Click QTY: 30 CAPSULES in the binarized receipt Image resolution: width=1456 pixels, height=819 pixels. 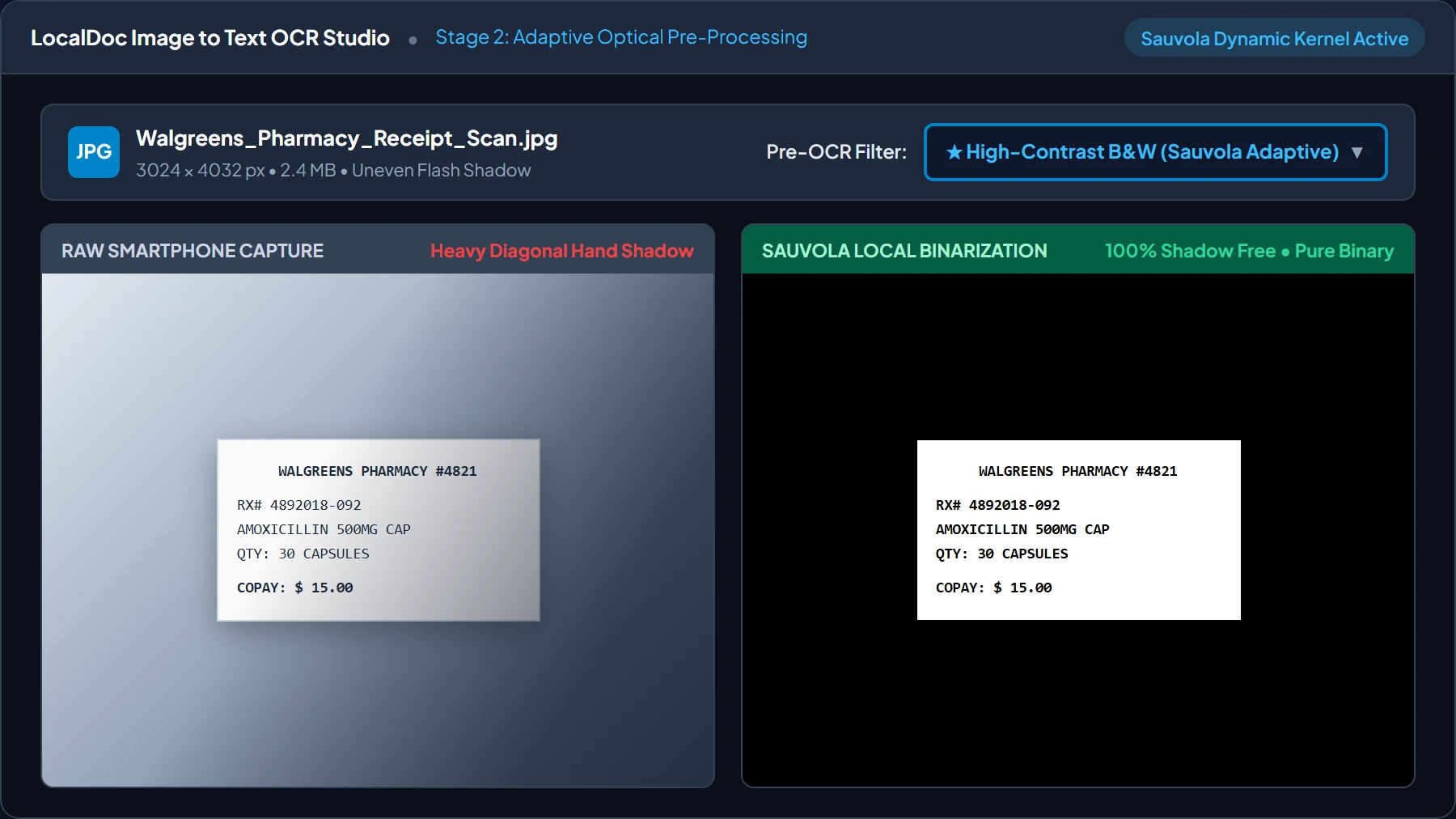(x=1002, y=554)
